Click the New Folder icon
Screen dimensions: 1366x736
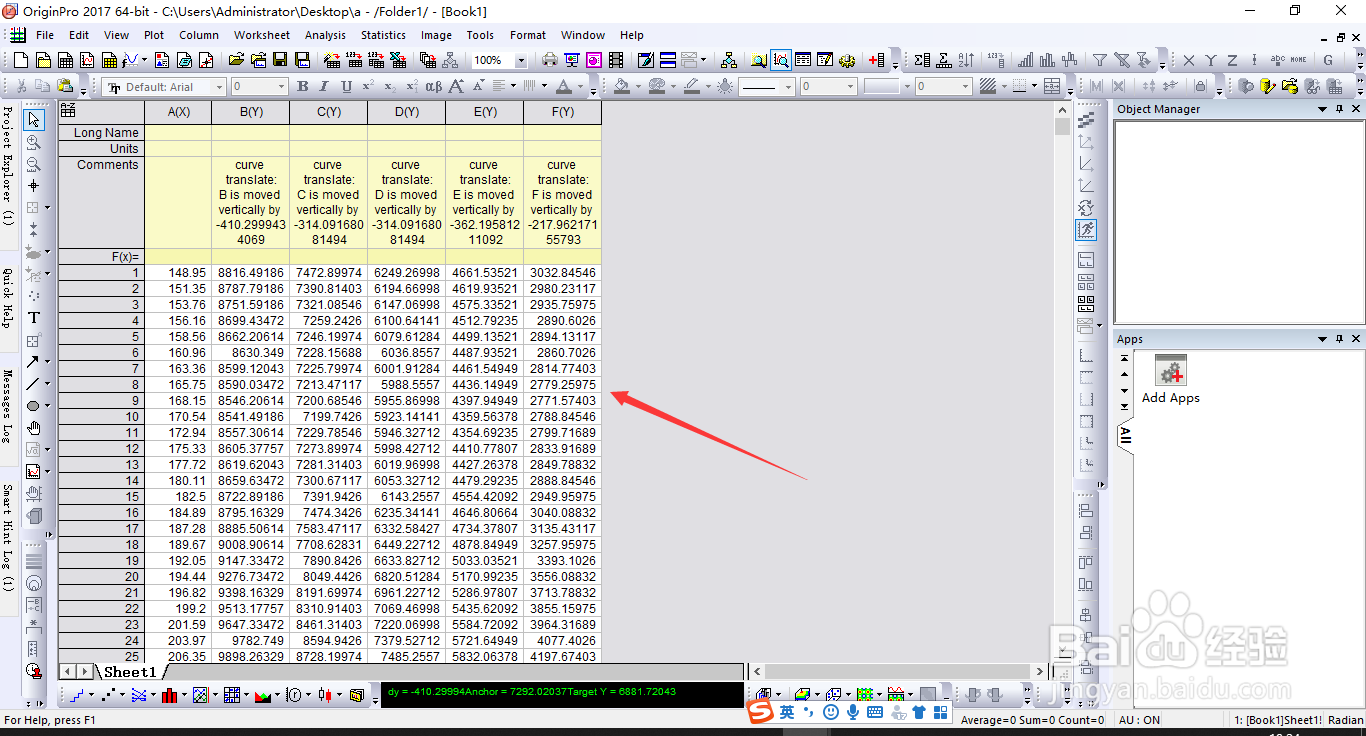click(x=44, y=60)
